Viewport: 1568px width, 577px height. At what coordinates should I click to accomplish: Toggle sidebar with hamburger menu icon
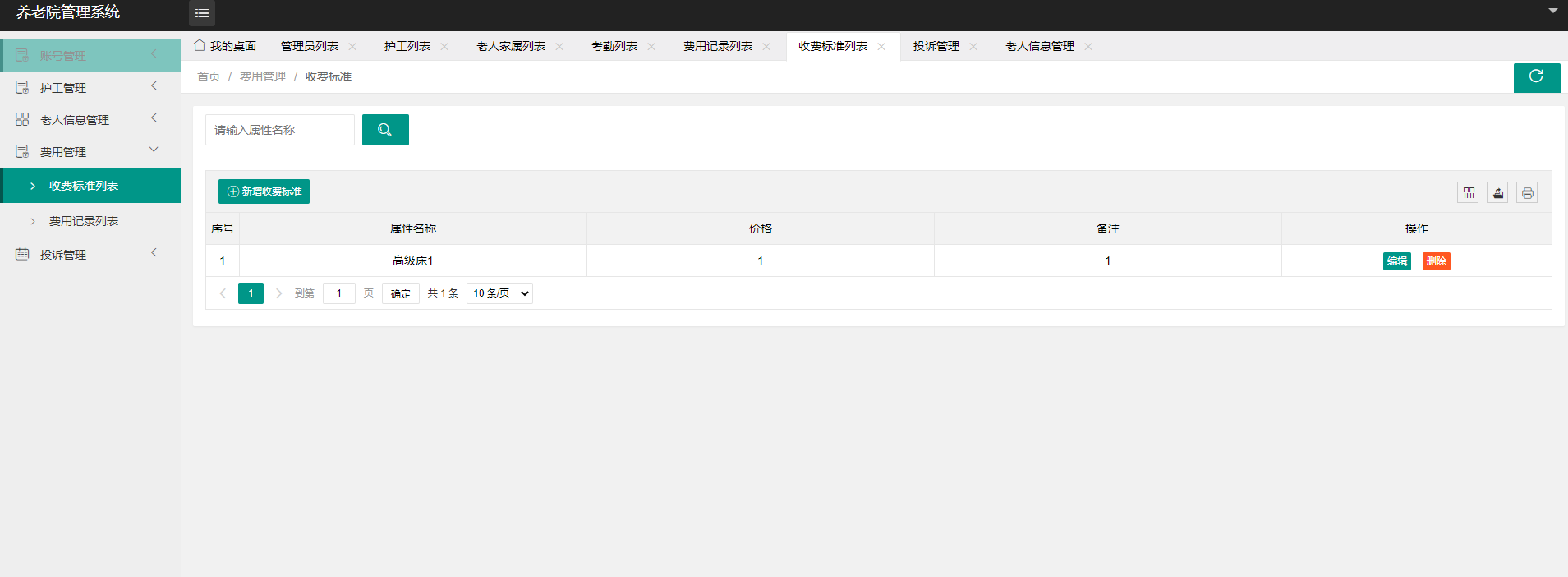point(202,13)
